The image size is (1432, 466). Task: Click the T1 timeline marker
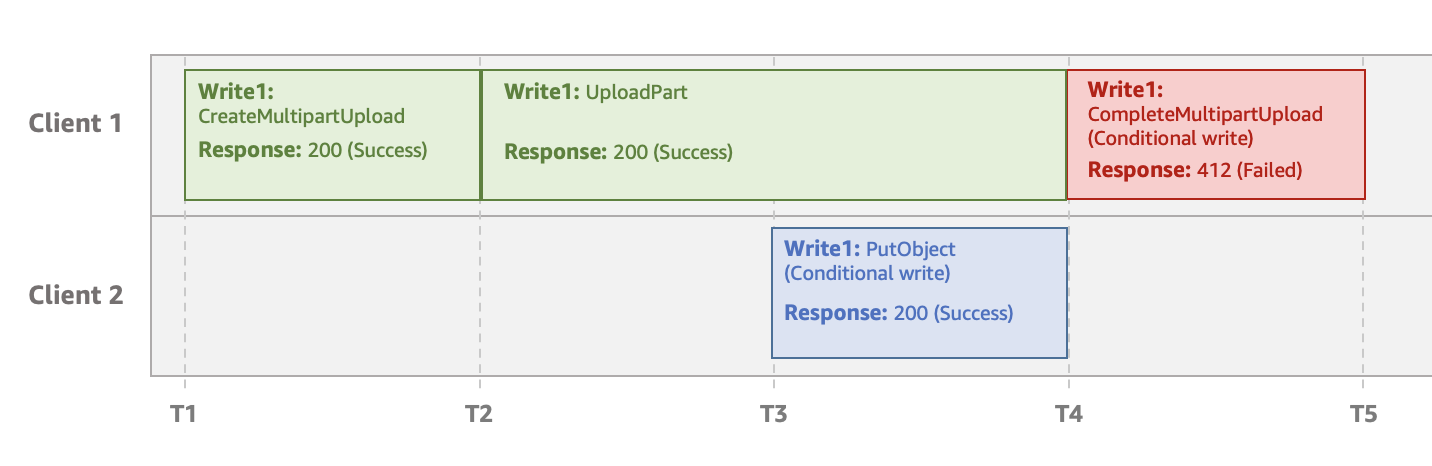point(185,412)
